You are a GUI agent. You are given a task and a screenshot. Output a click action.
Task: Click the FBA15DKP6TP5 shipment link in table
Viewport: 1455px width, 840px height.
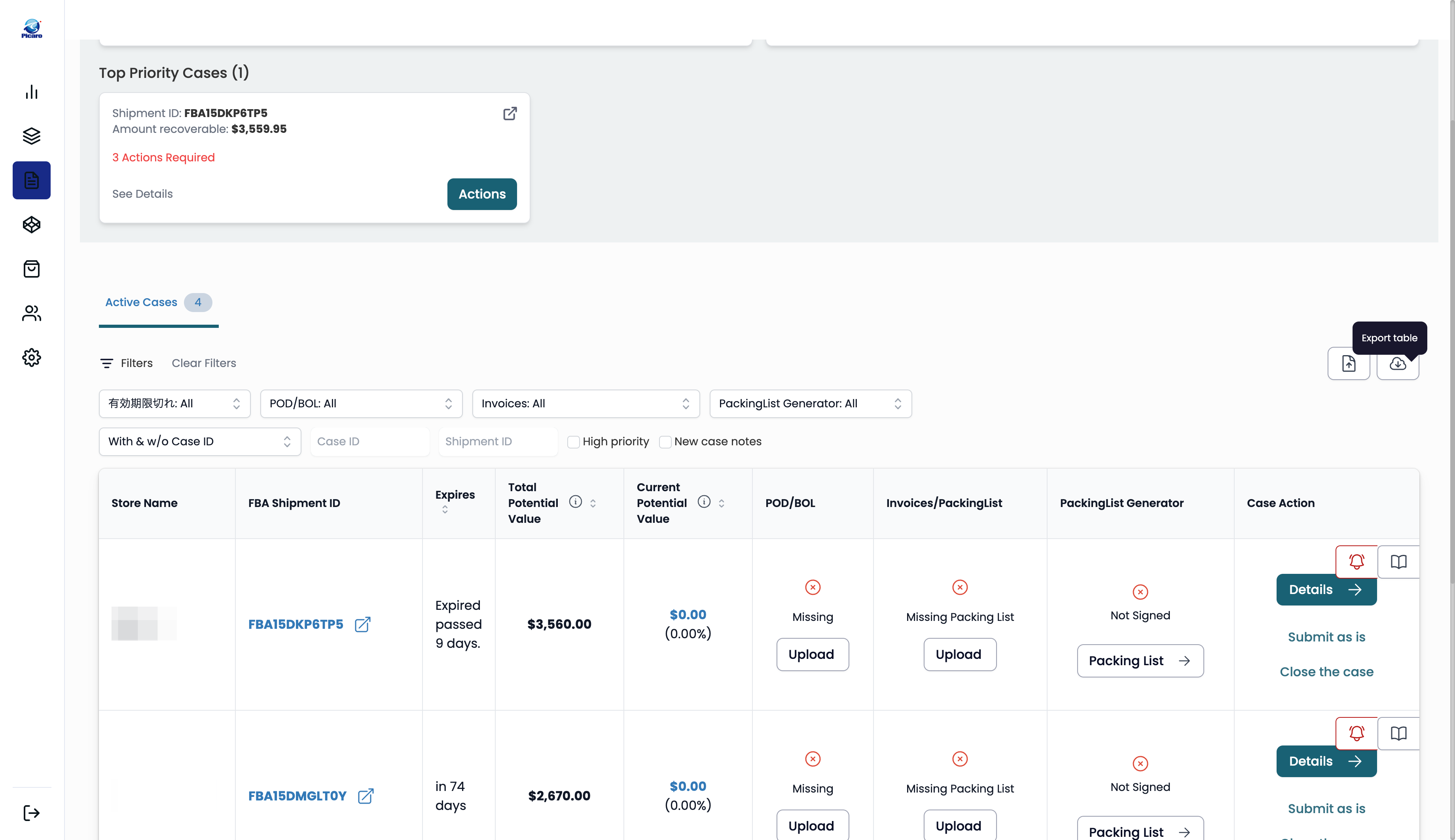pos(296,624)
